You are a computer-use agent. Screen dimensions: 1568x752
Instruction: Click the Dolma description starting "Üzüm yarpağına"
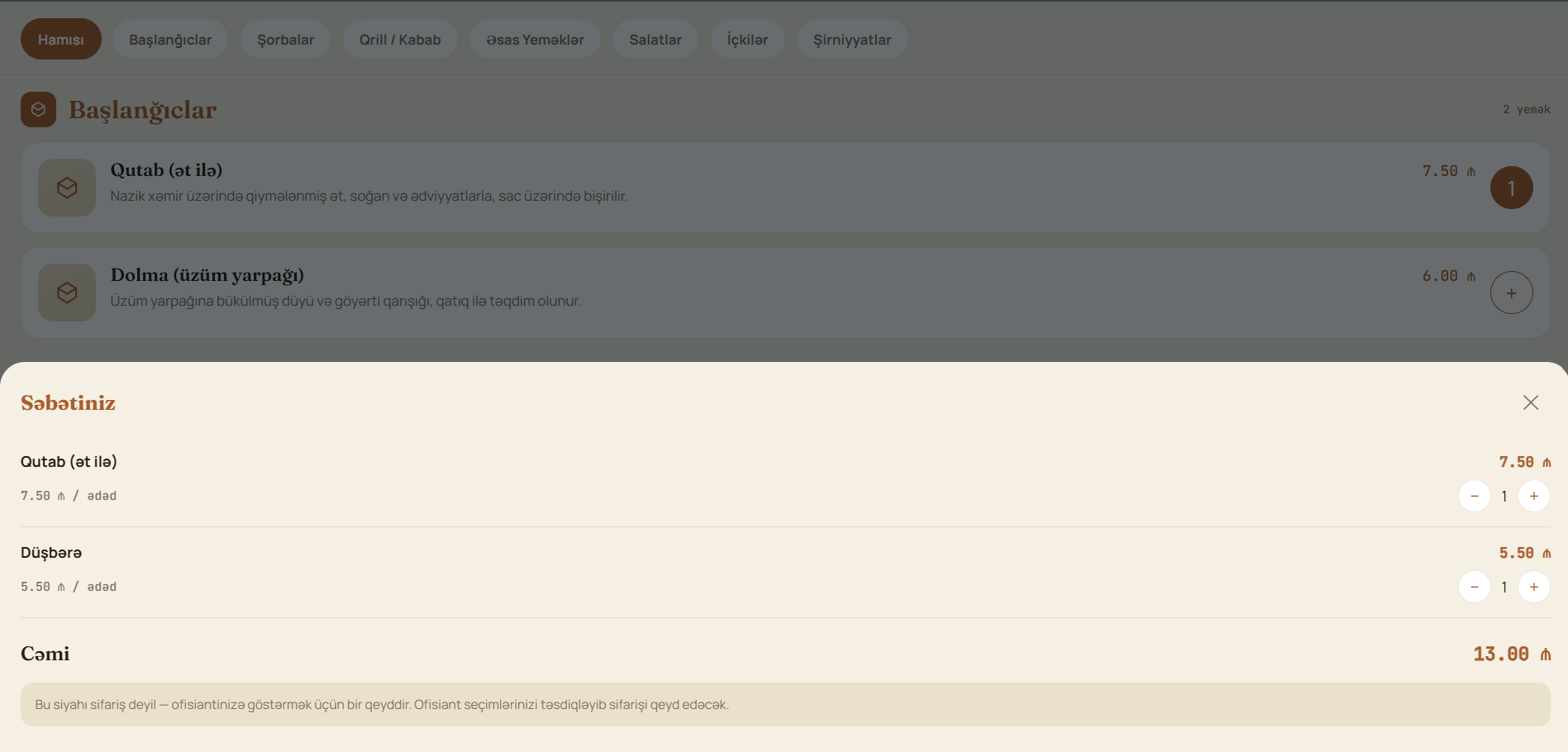click(346, 302)
